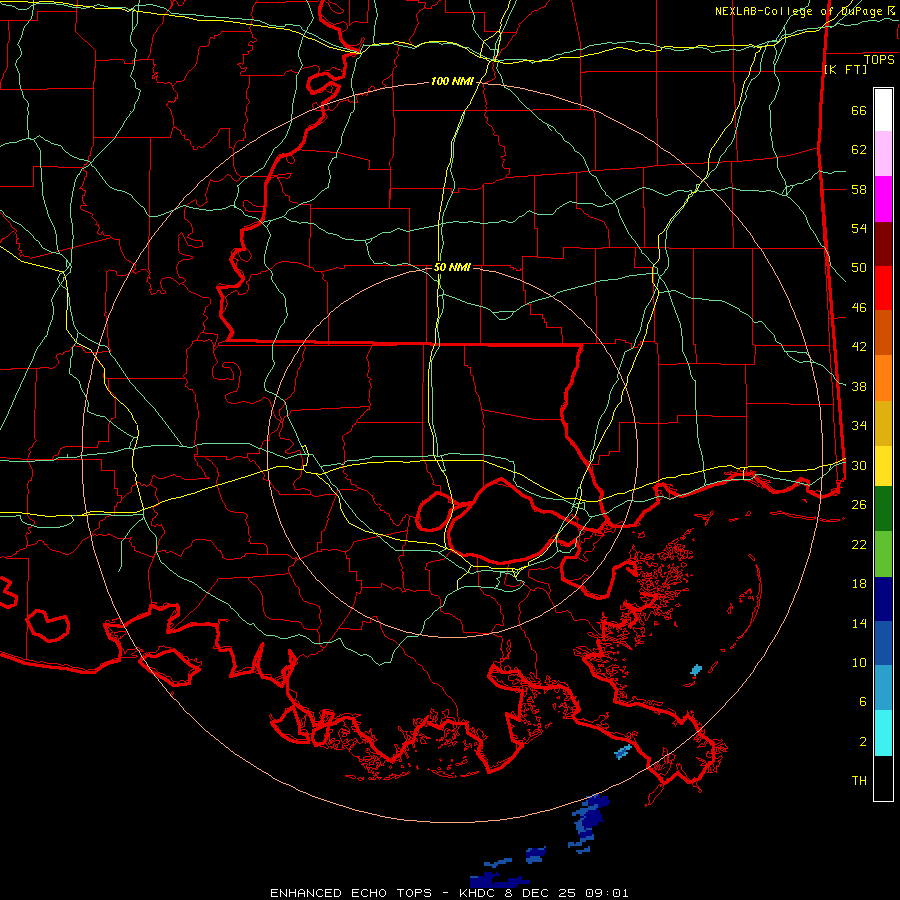Click the light pink legend swatch
The height and width of the screenshot is (900, 900).
tap(883, 154)
